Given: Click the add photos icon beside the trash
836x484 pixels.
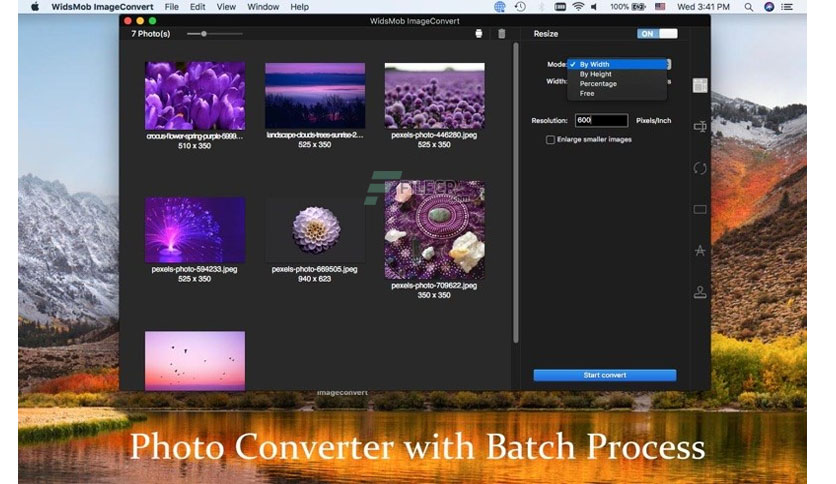Looking at the screenshot, I should (x=479, y=34).
